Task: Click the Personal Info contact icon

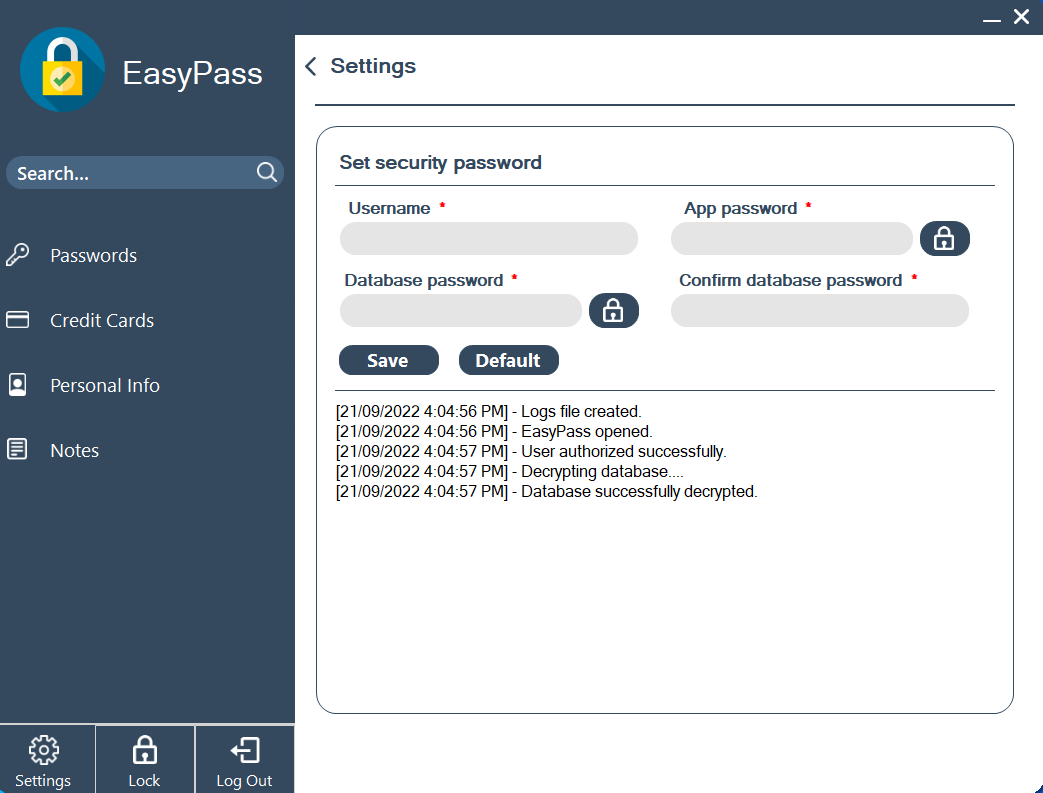Action: click(18, 385)
